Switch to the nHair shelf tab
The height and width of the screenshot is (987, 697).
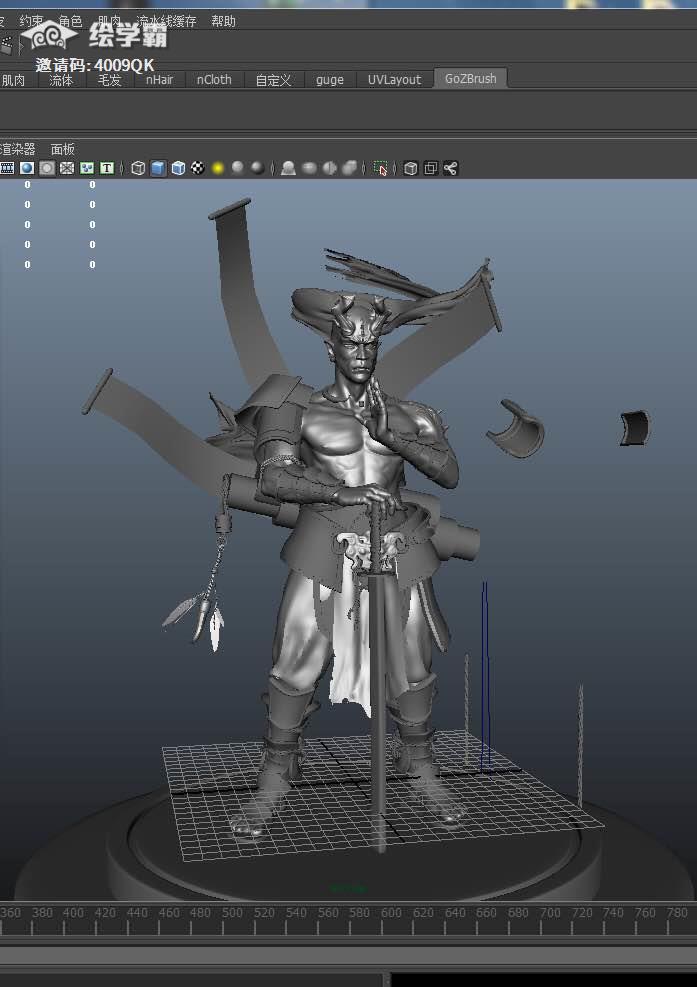[x=159, y=80]
